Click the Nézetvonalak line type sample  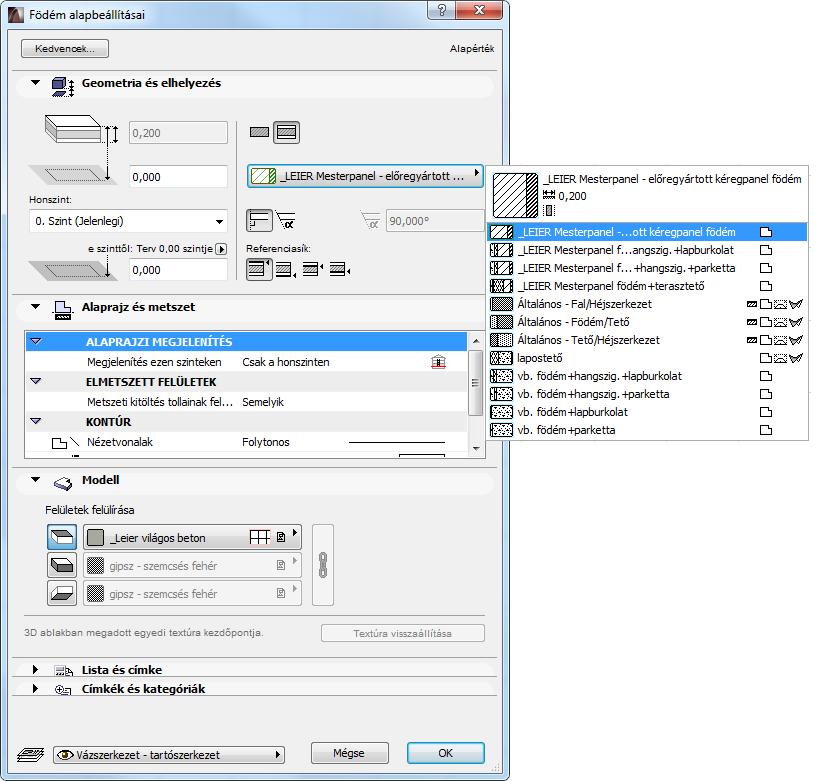[x=396, y=442]
